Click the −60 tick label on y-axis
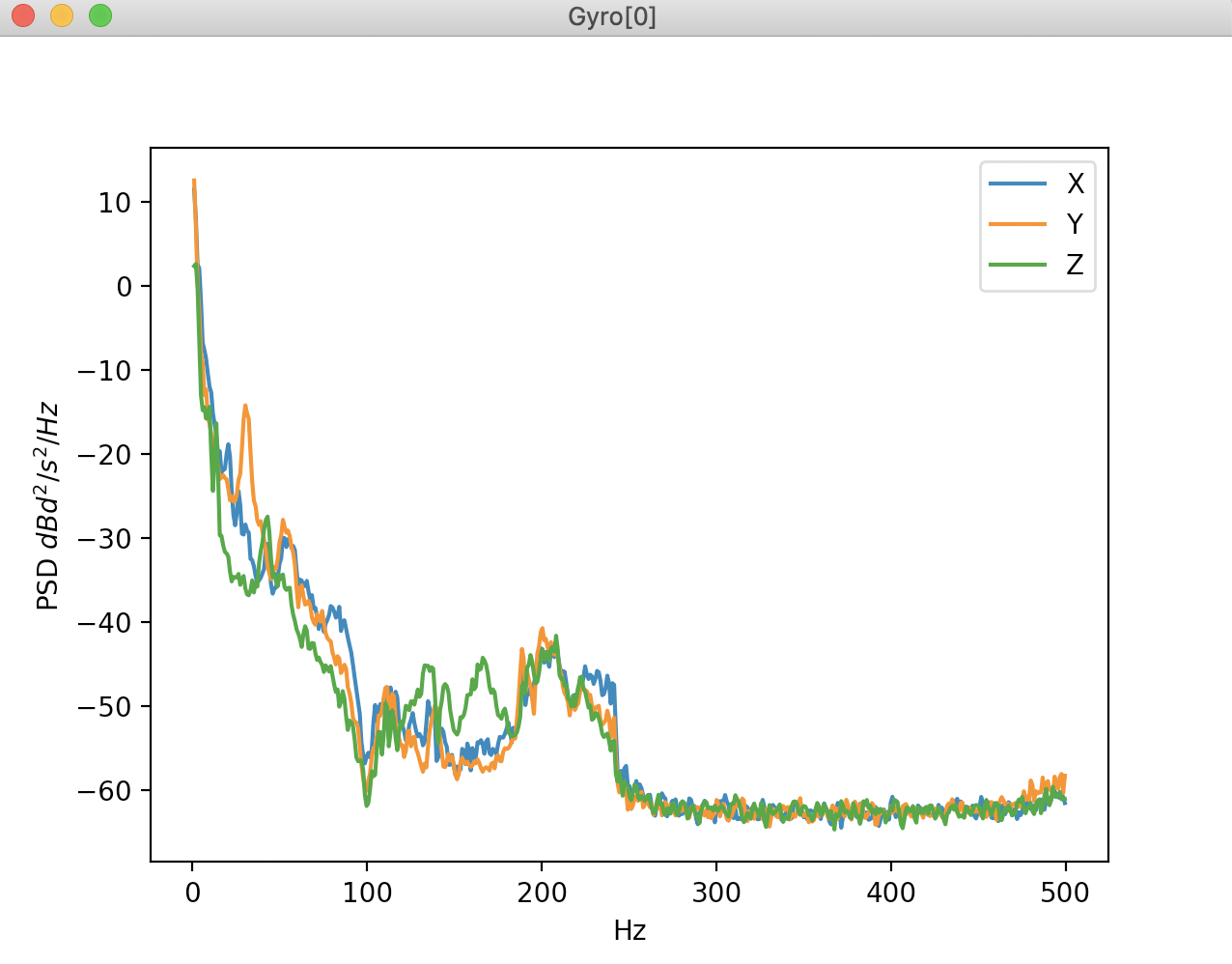1232x964 pixels. pyautogui.click(x=106, y=791)
